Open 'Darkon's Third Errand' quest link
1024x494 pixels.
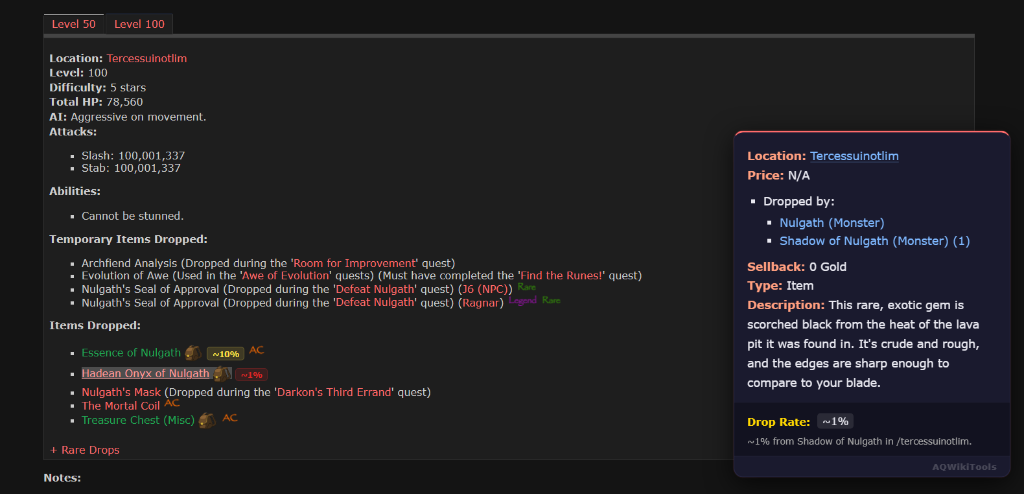pyautogui.click(x=334, y=392)
